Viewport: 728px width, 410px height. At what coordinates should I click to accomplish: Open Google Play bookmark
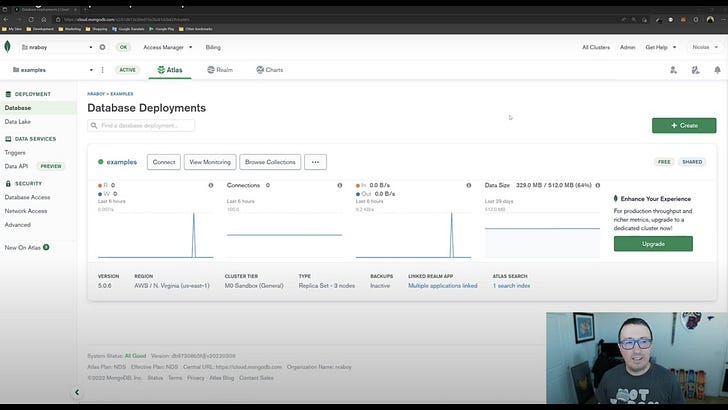pos(162,29)
